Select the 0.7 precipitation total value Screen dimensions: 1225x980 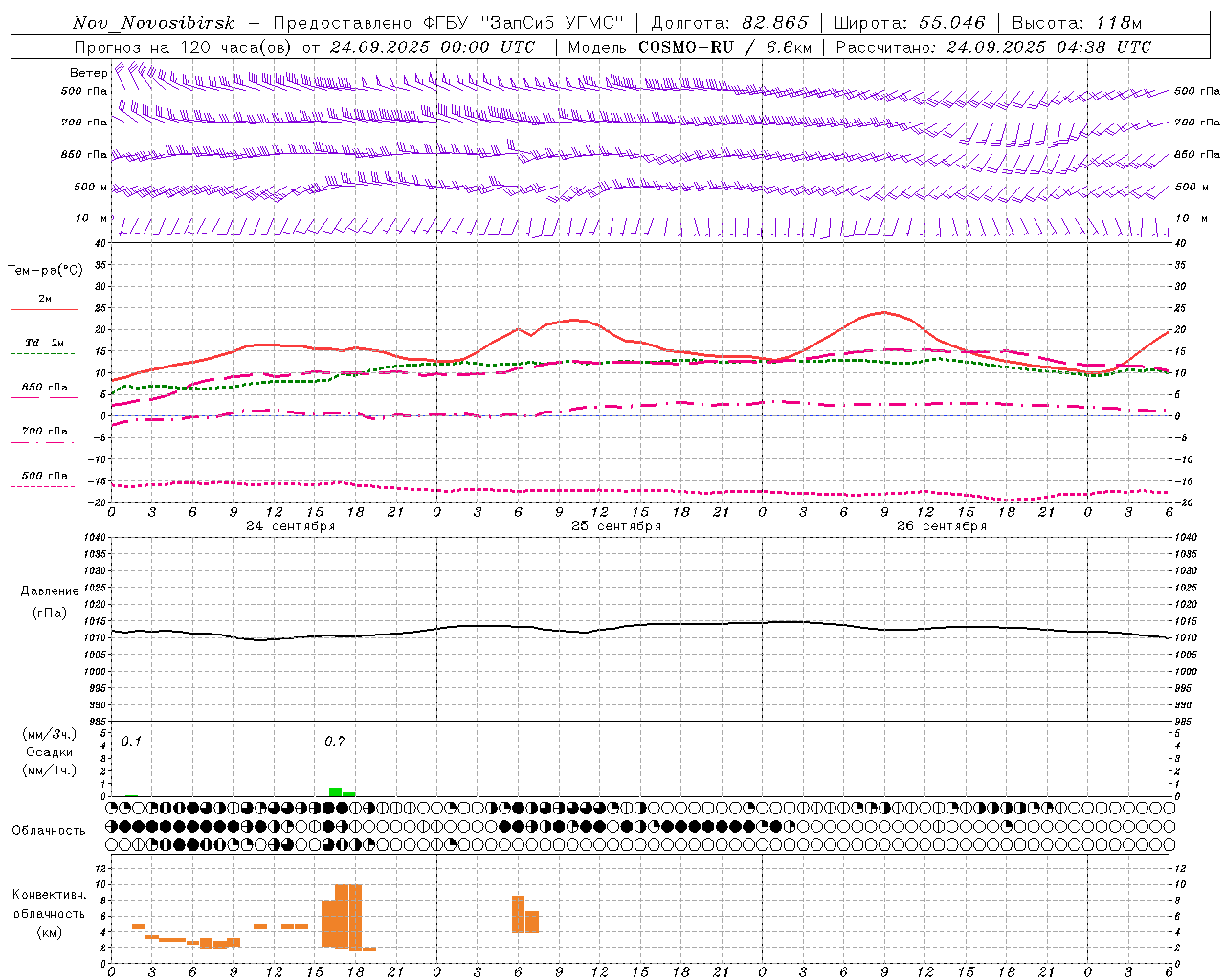pos(335,742)
